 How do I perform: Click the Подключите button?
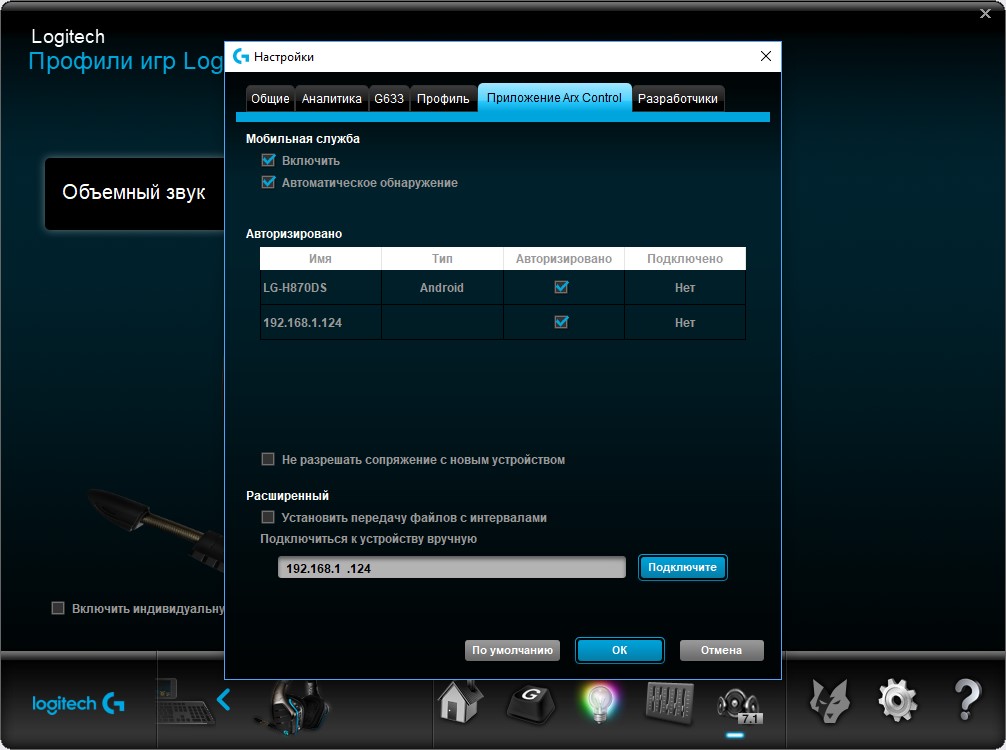point(683,567)
